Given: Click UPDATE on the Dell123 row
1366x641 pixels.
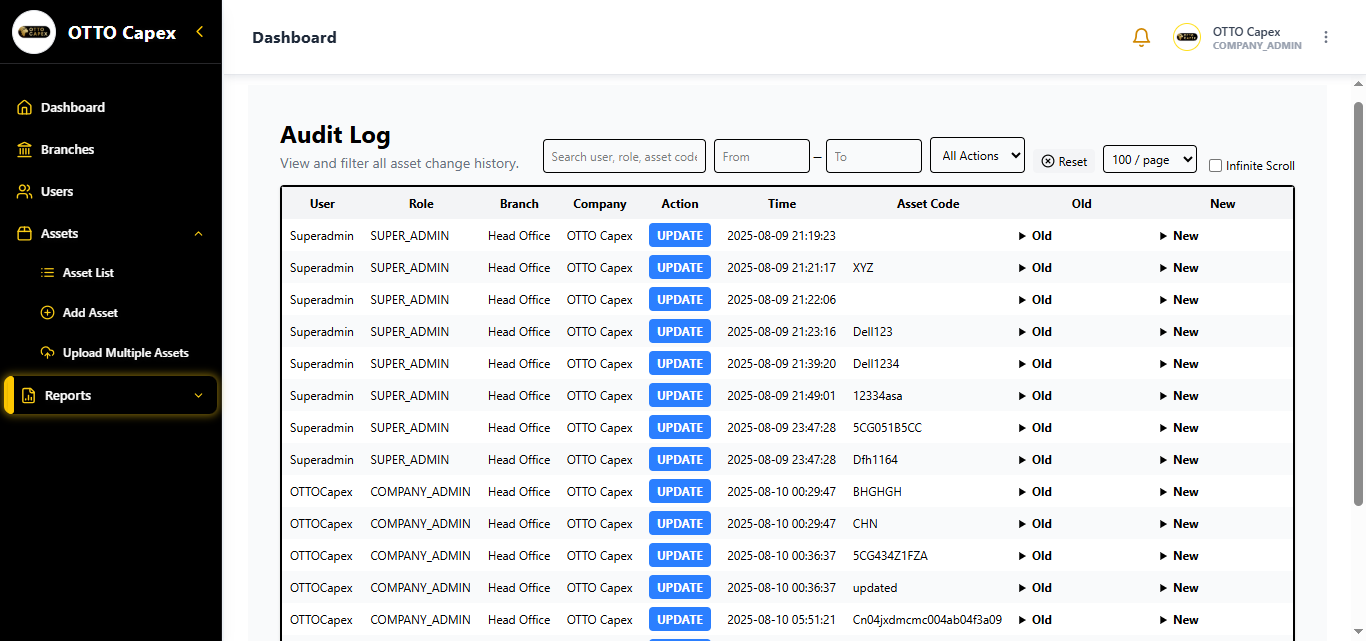Looking at the screenshot, I should click(x=679, y=331).
